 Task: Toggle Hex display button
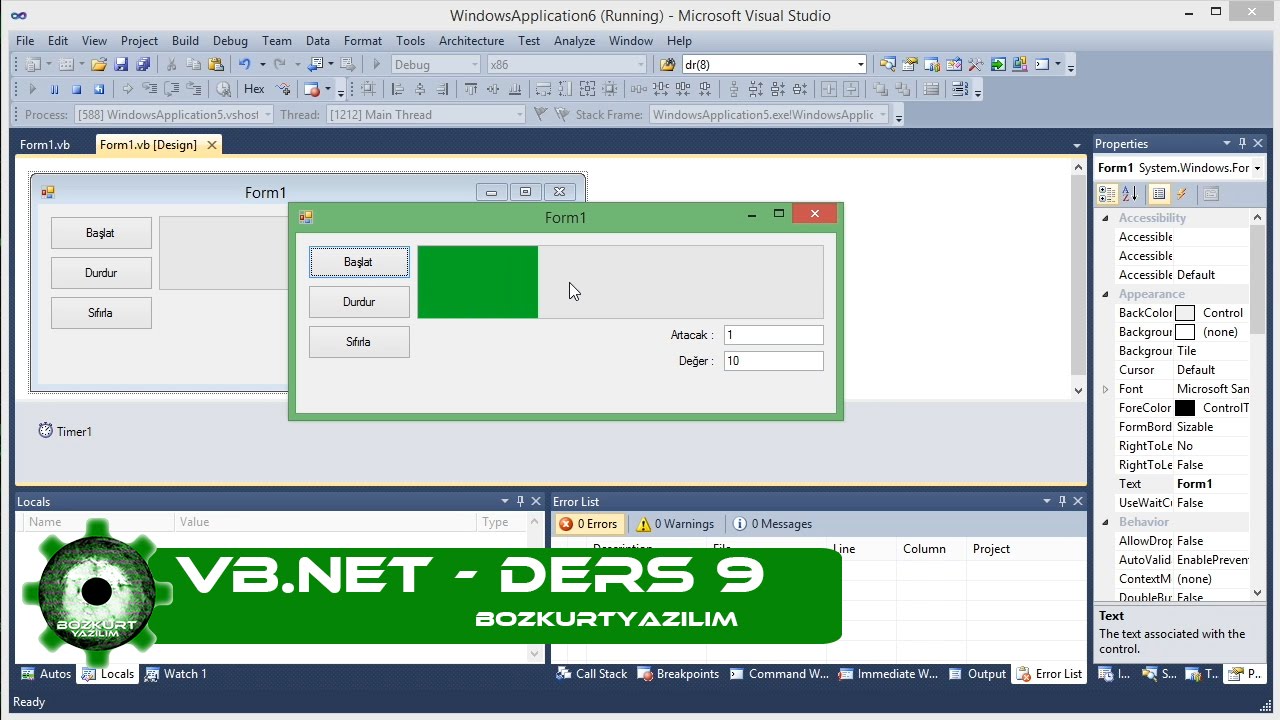[254, 89]
